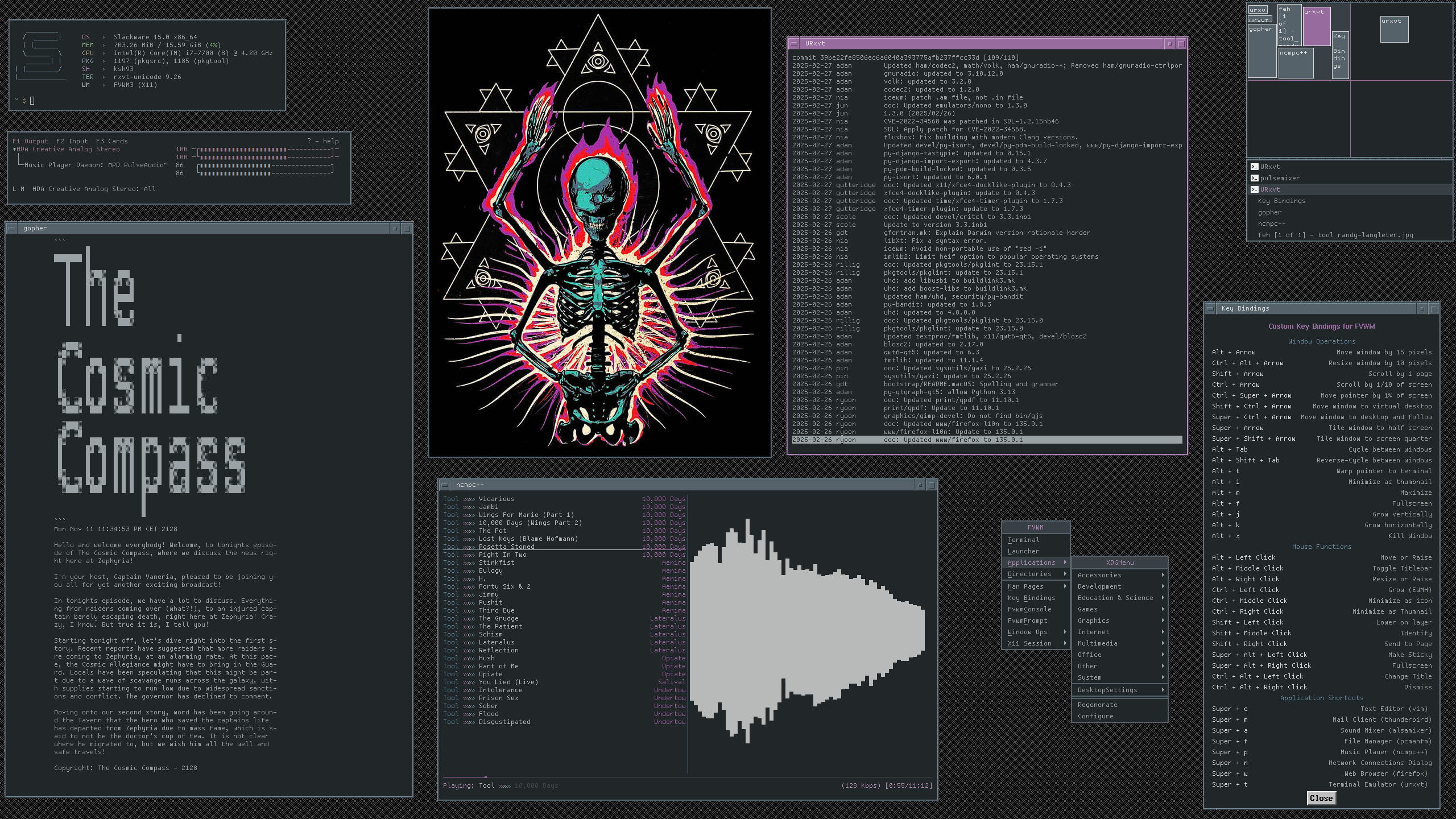Click the 'Alt + x' Kill Window binding row
Screen dimensions: 1456x819
[1321, 536]
